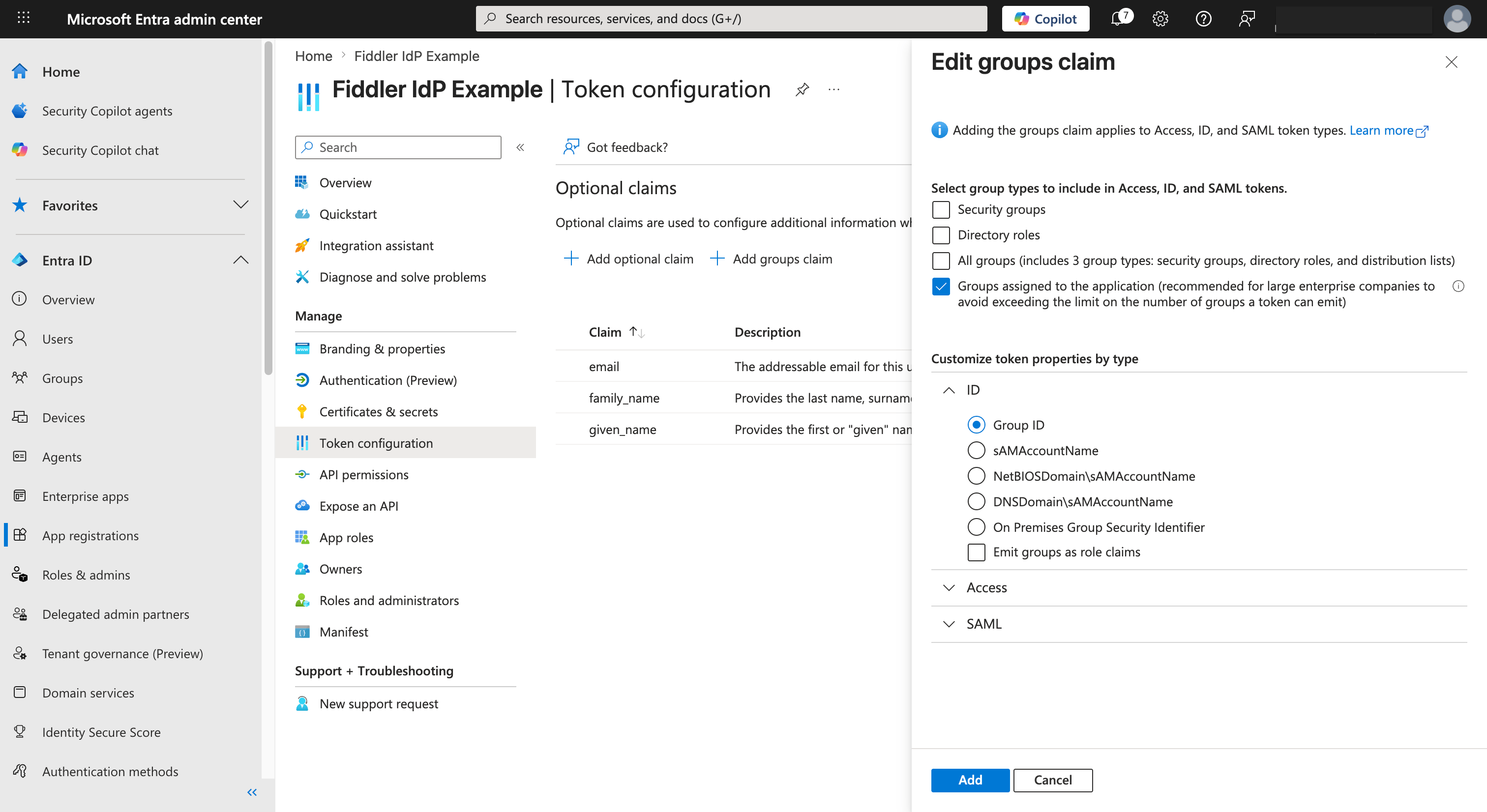
Task: Open the app launcher grid icon
Action: click(24, 18)
